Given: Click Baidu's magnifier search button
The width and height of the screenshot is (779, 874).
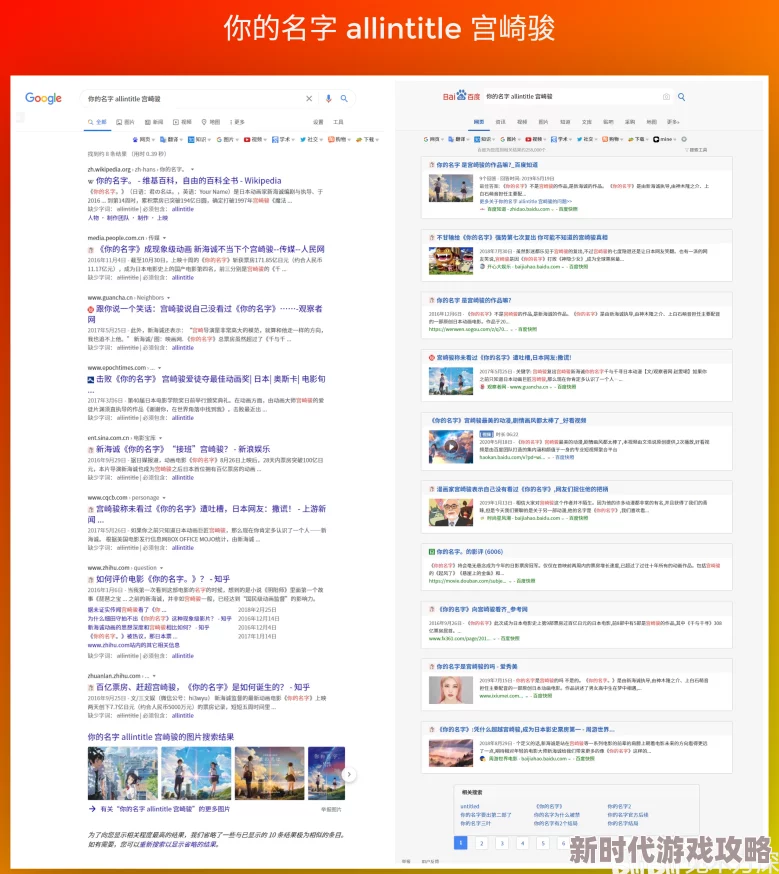Looking at the screenshot, I should click(681, 97).
